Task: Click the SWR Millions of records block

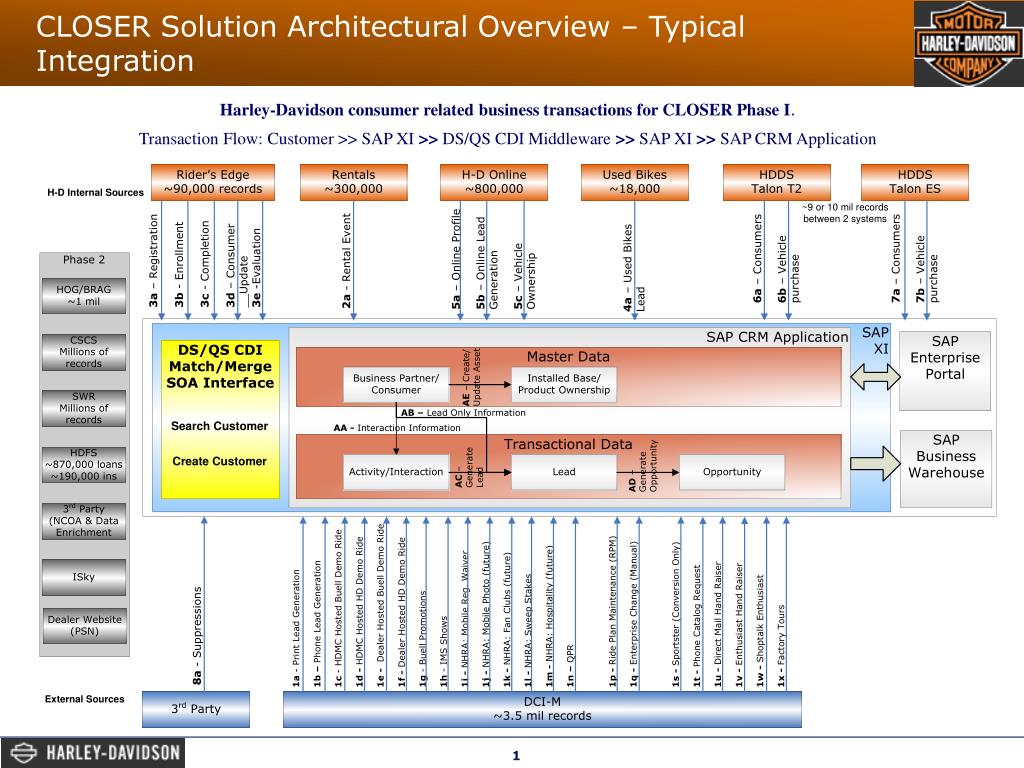Action: [84, 408]
